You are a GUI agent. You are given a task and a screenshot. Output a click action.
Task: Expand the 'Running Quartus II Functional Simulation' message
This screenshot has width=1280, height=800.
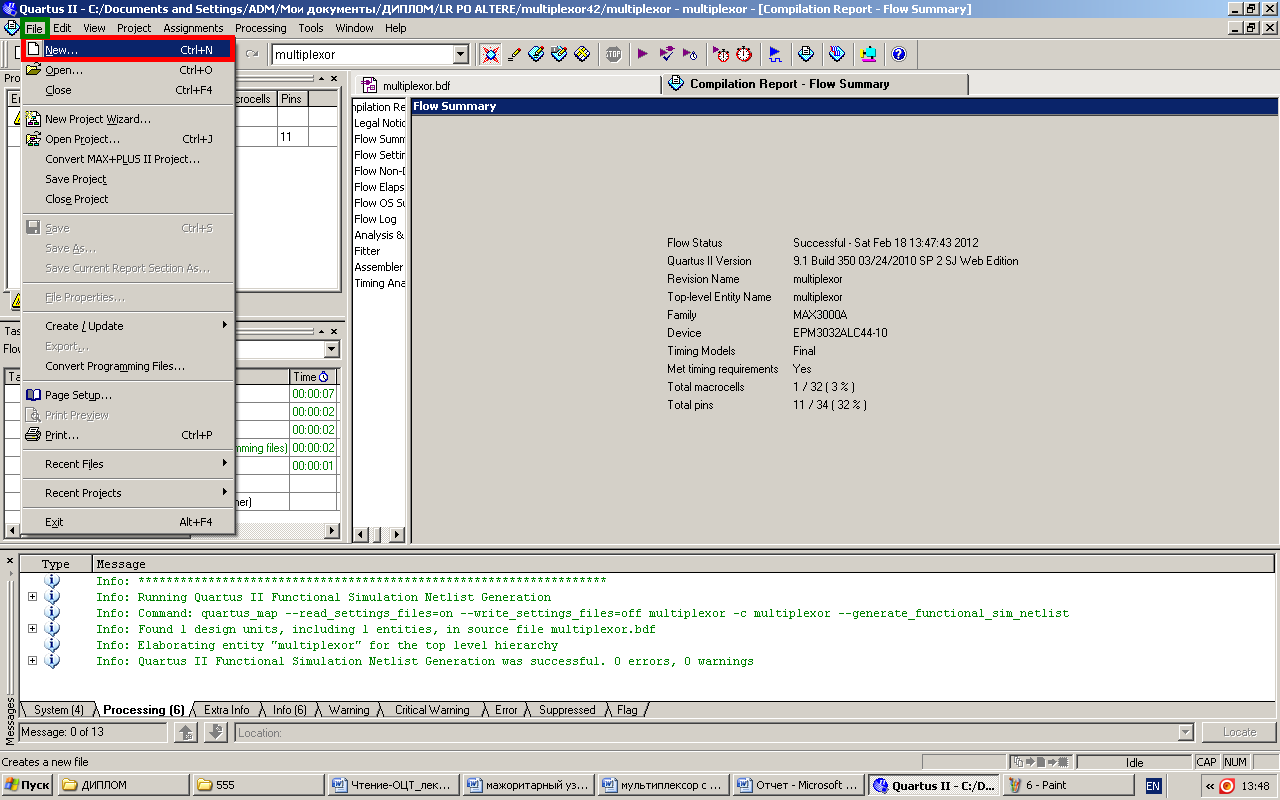32,597
